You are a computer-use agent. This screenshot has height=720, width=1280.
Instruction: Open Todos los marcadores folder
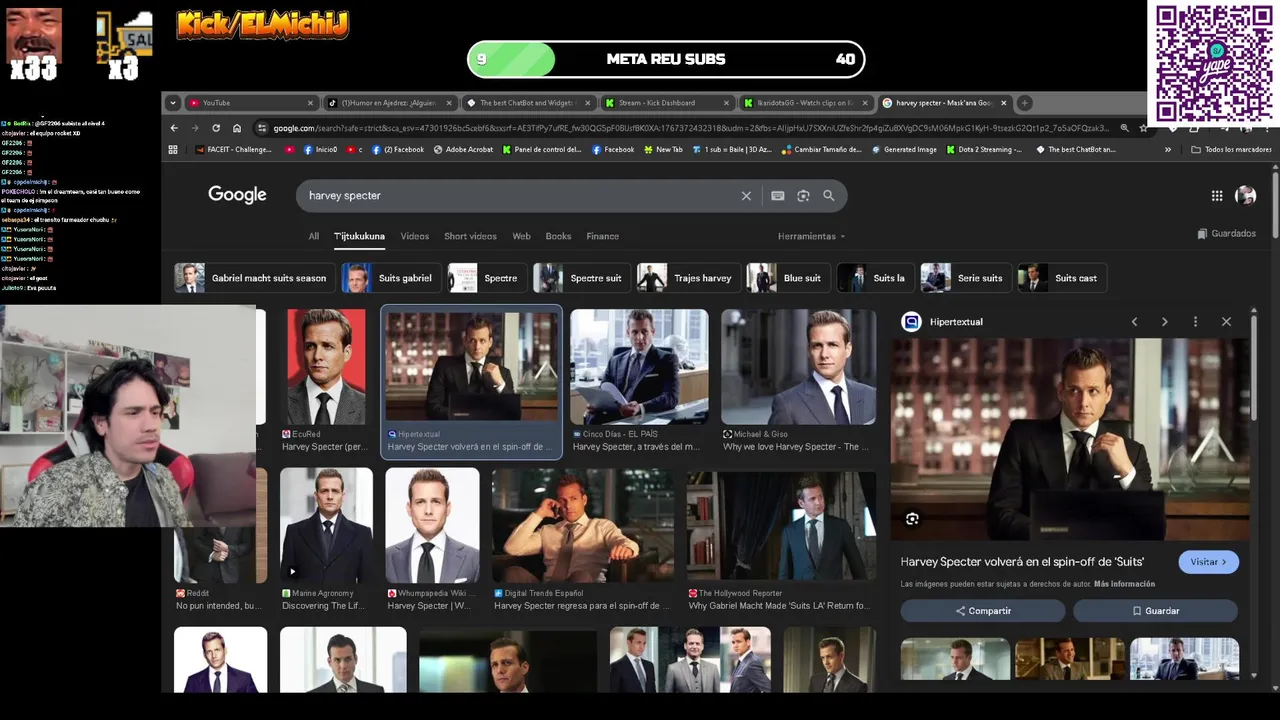coord(1231,149)
